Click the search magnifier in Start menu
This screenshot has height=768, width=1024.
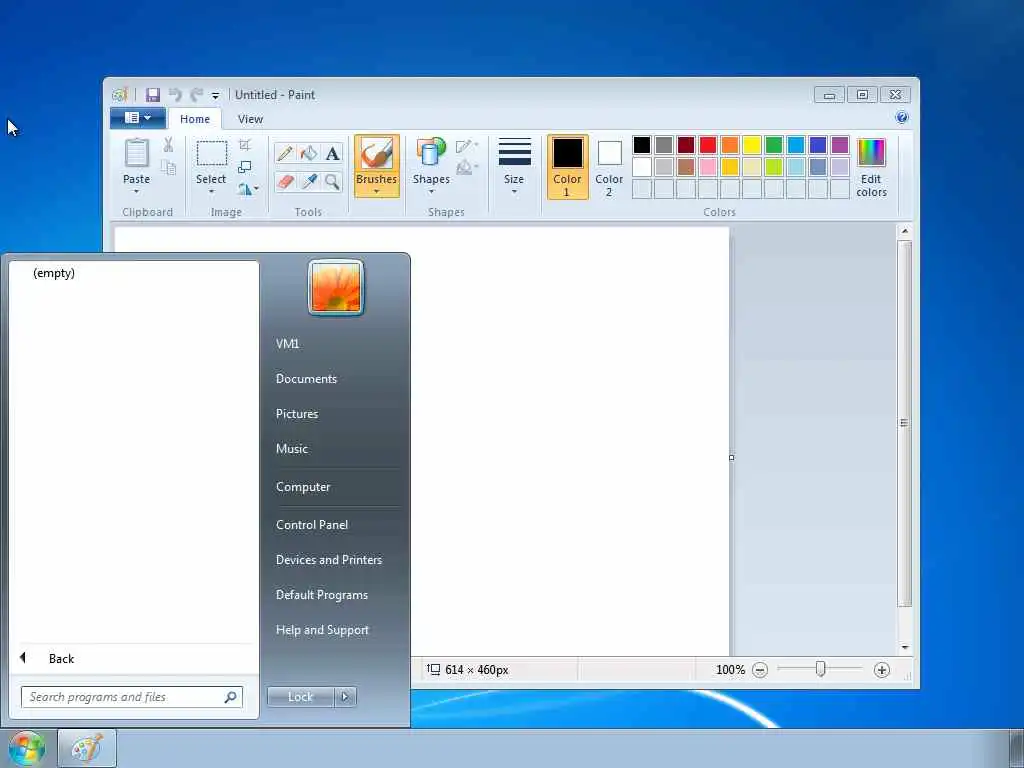[x=231, y=697]
